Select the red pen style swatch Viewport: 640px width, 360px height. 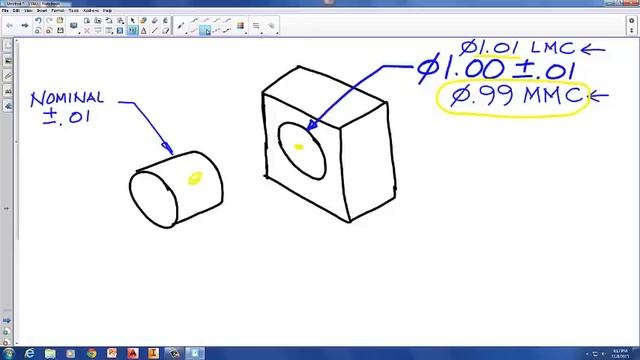206,20
